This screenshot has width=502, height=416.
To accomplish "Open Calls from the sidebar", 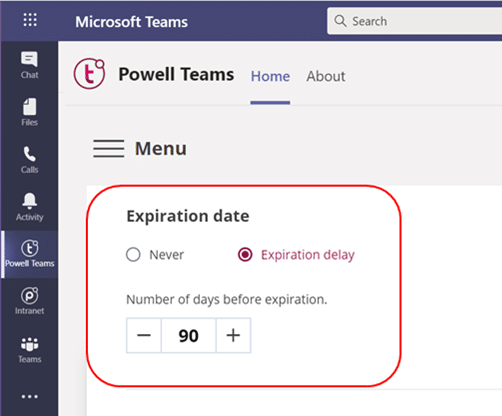I will click(x=29, y=160).
